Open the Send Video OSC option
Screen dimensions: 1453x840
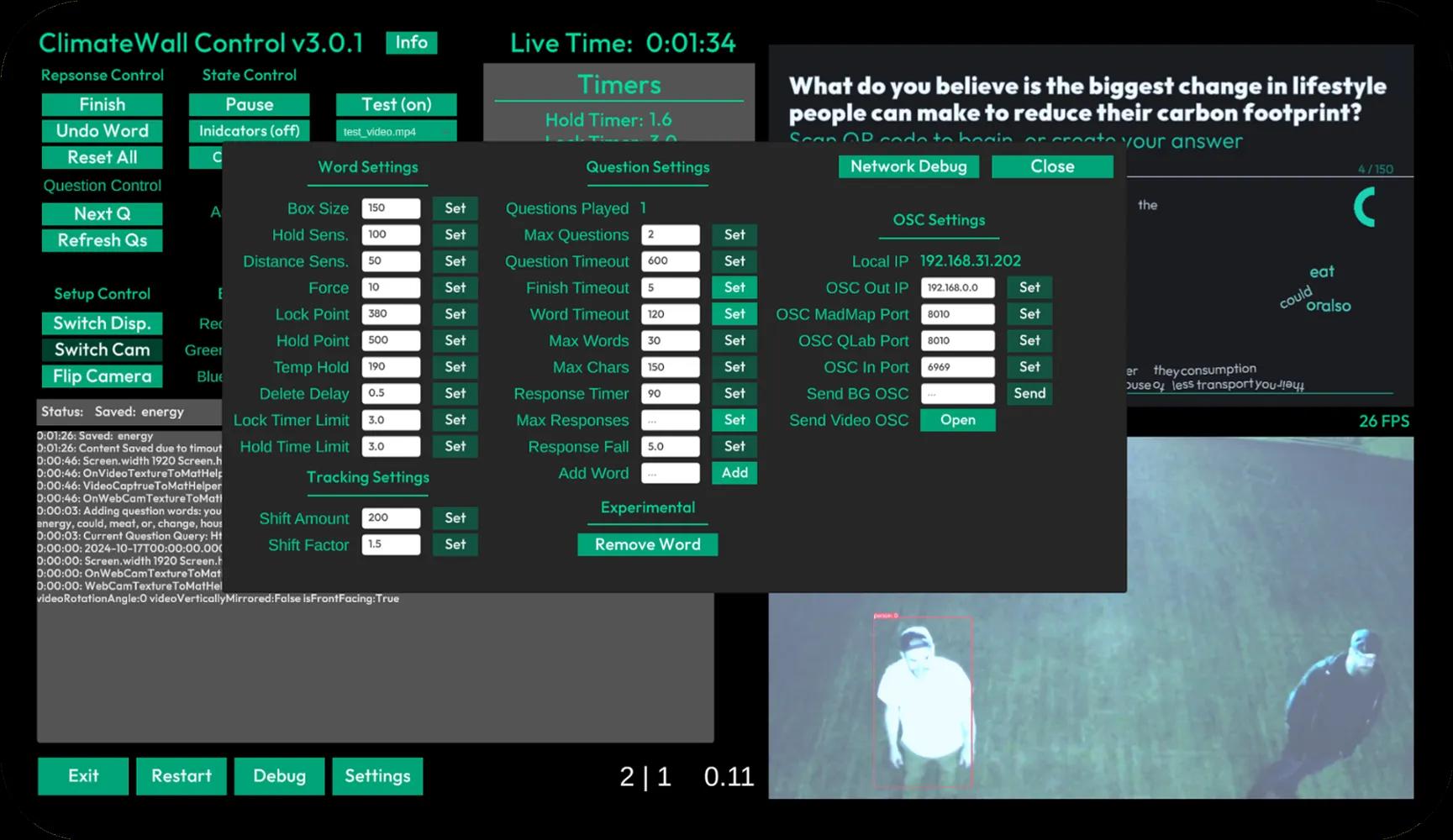957,420
